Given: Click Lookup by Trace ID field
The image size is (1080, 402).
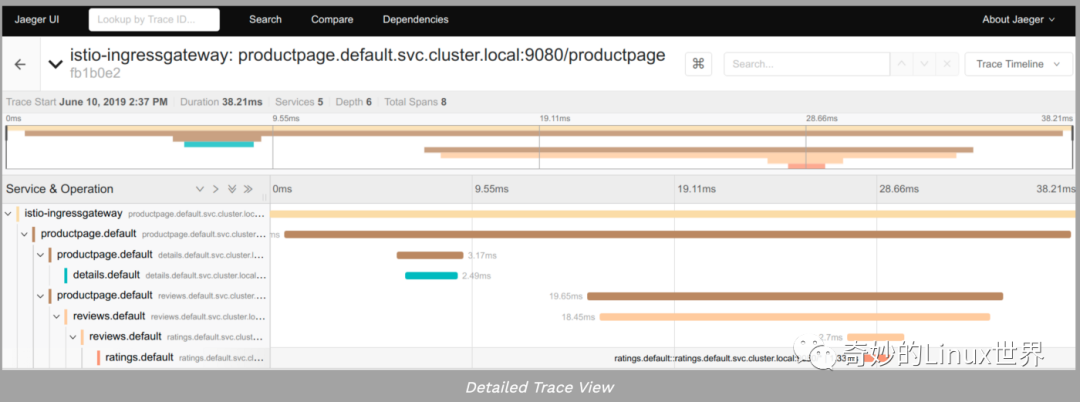Looking at the screenshot, I should point(154,20).
